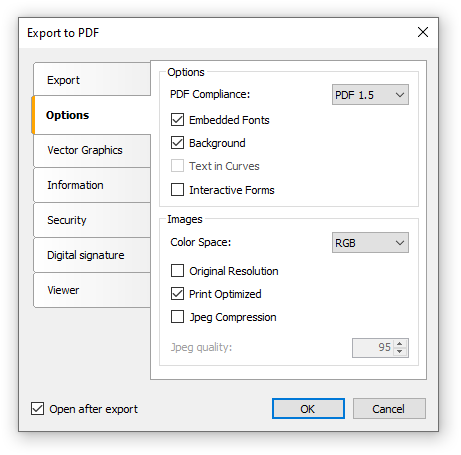
Task: Disable Print Optimized
Action: coord(177,294)
